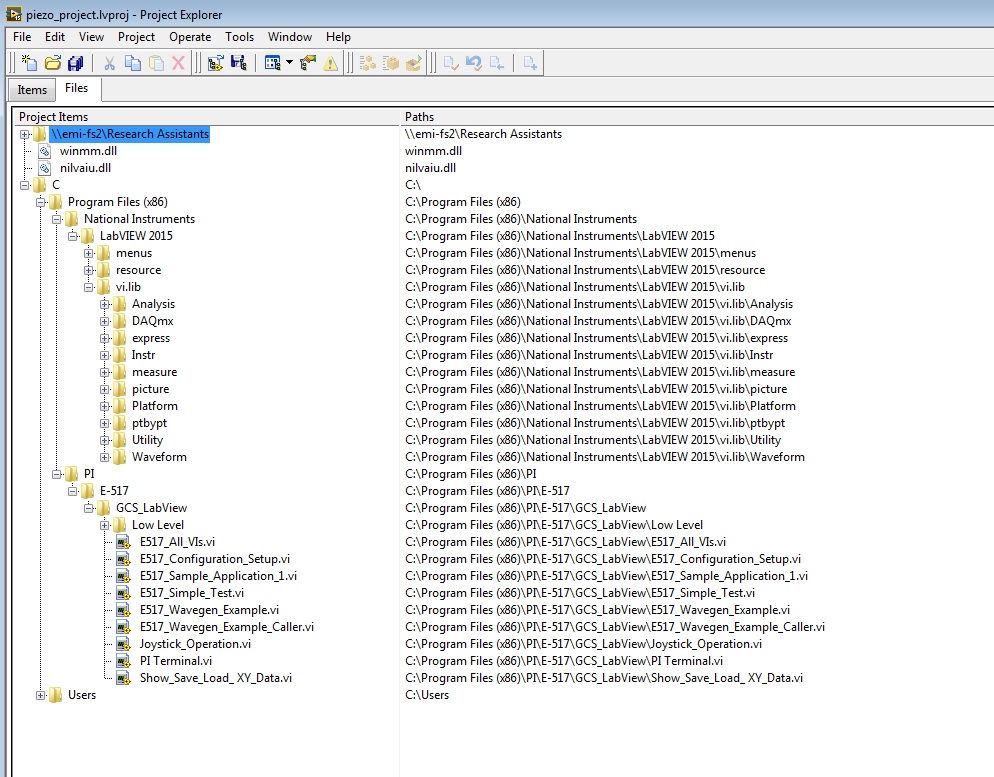Collapse the LabVIEW 2015 folder node

(x=72, y=236)
